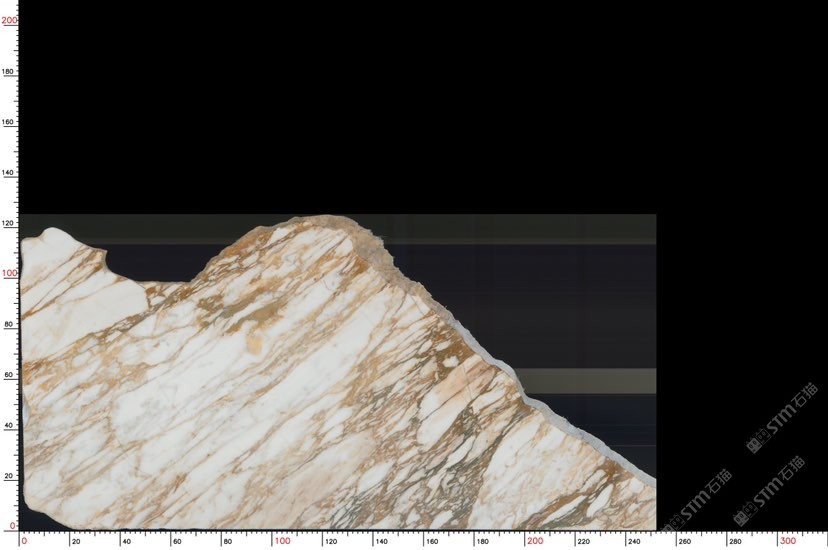Click the 140 mark on the vertical ruler
Image resolution: width=828 pixels, height=550 pixels.
[9, 173]
